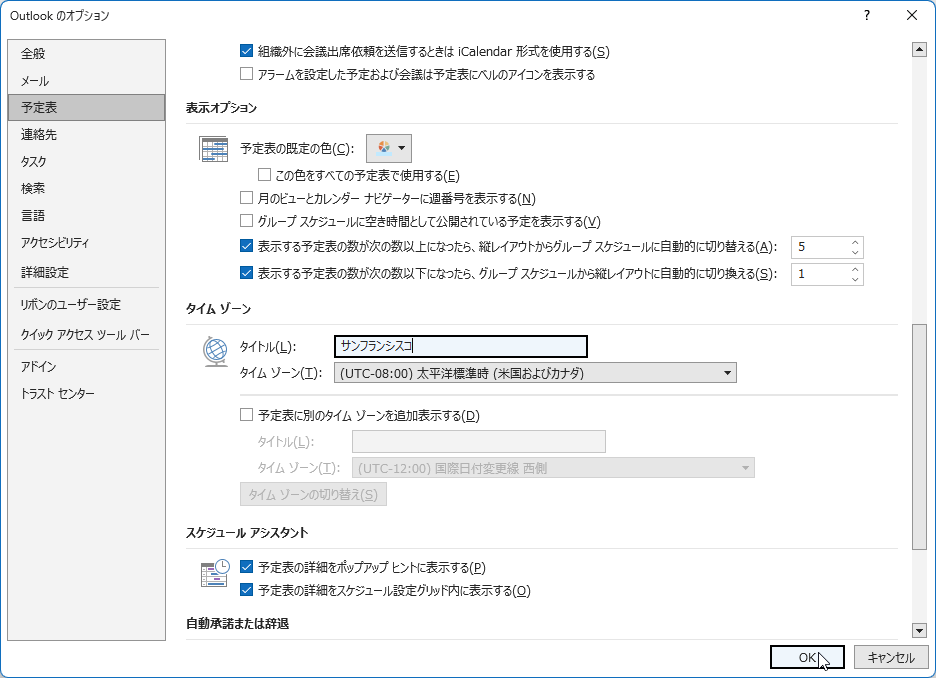
Task: Toggle 縦レイアウトからグループ スケジュールに切り替える checkbox
Action: coord(246,246)
